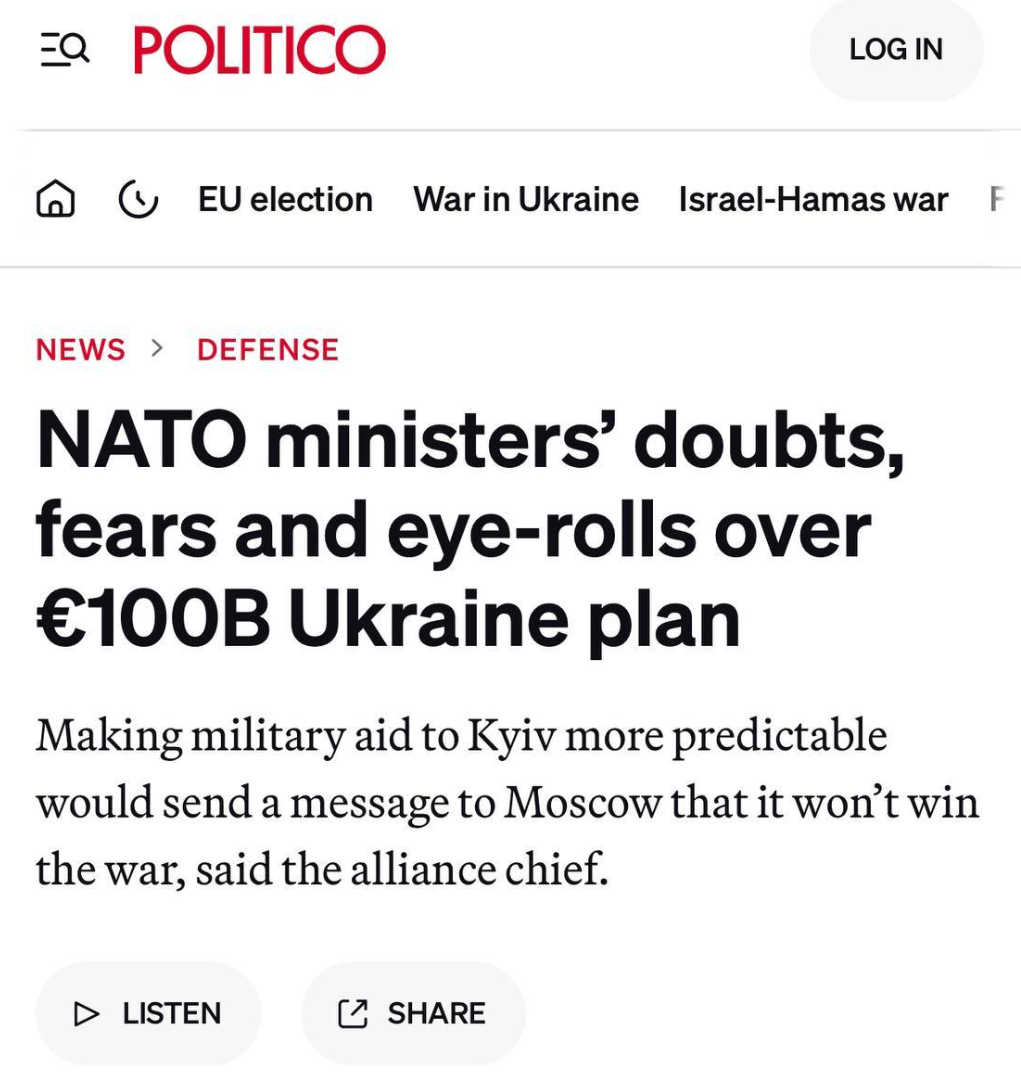Image resolution: width=1021 pixels, height=1078 pixels.
Task: Go to the home page icon
Action: [x=55, y=200]
